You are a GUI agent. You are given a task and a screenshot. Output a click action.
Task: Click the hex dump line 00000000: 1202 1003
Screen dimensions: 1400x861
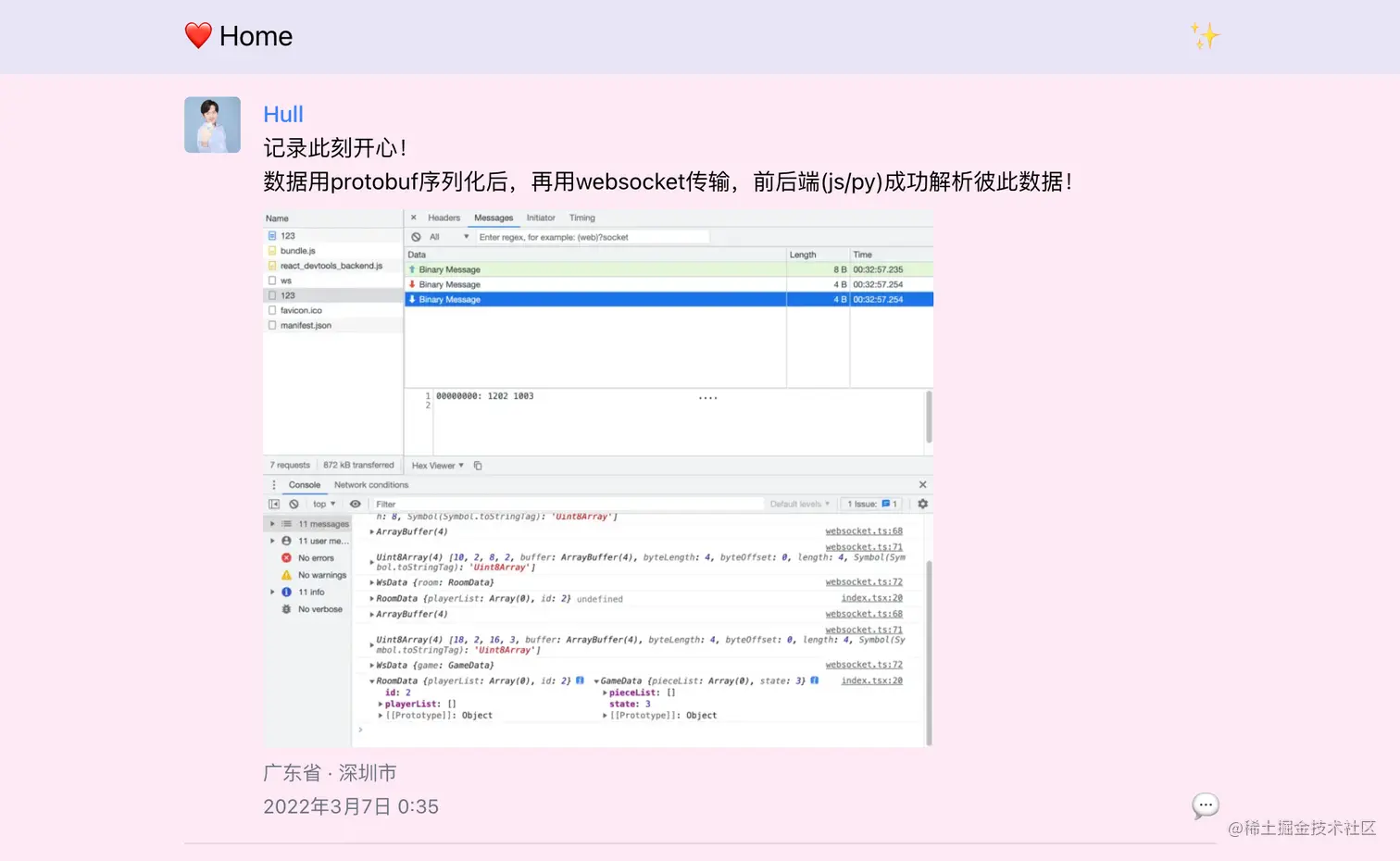[484, 396]
